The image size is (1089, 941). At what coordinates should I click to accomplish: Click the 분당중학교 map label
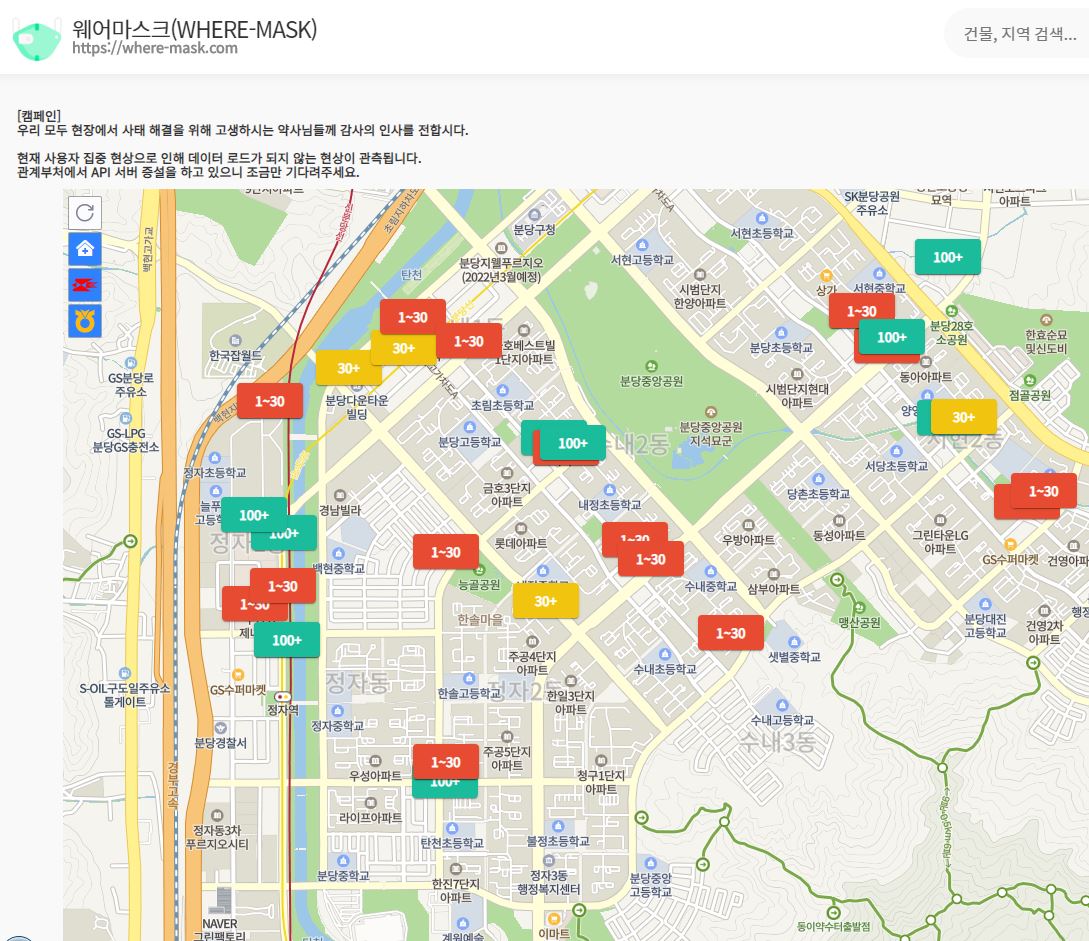click(x=342, y=876)
